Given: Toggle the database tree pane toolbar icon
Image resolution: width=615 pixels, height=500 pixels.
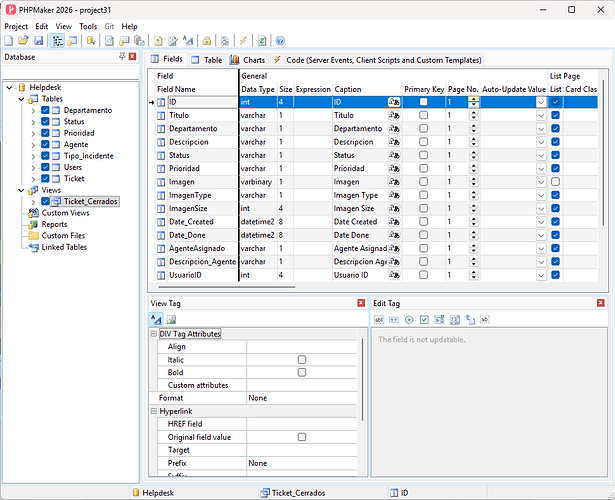Looking at the screenshot, I should [58, 40].
